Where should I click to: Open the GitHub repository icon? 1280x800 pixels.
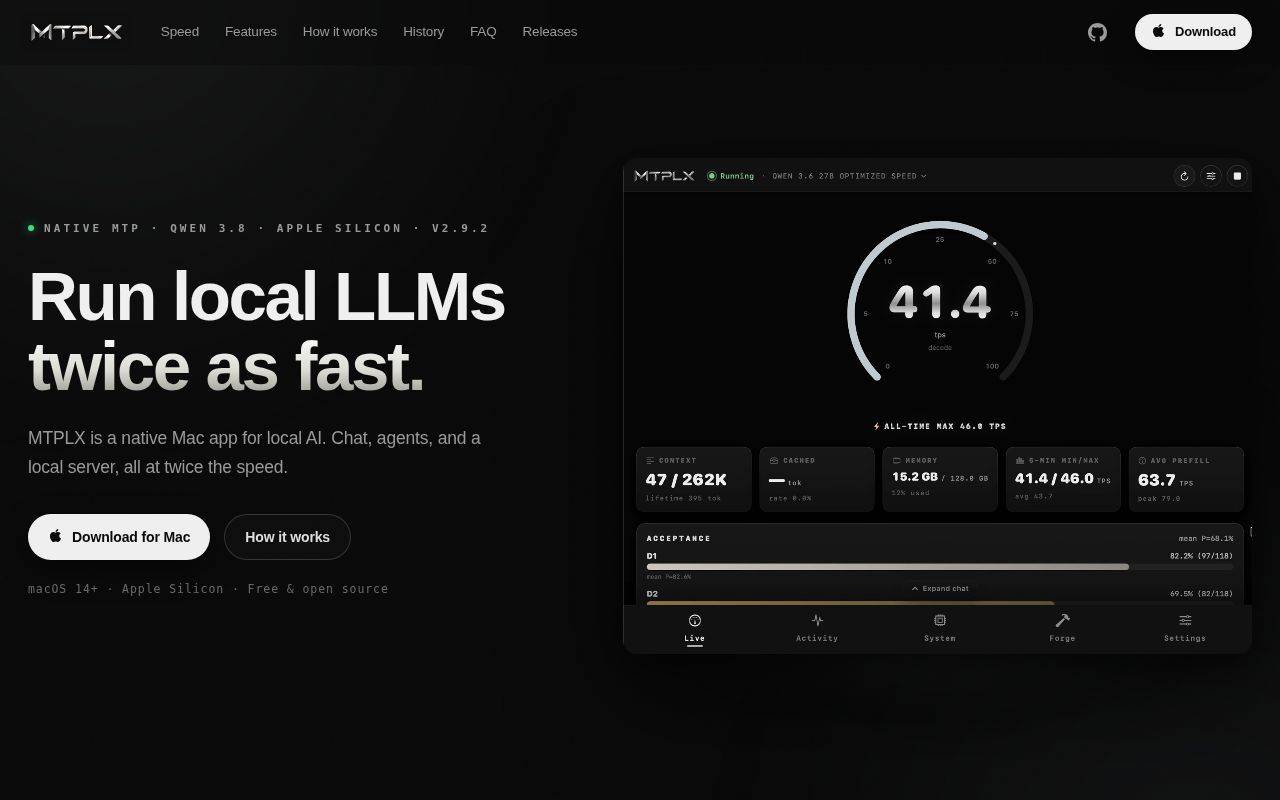pyautogui.click(x=1097, y=32)
